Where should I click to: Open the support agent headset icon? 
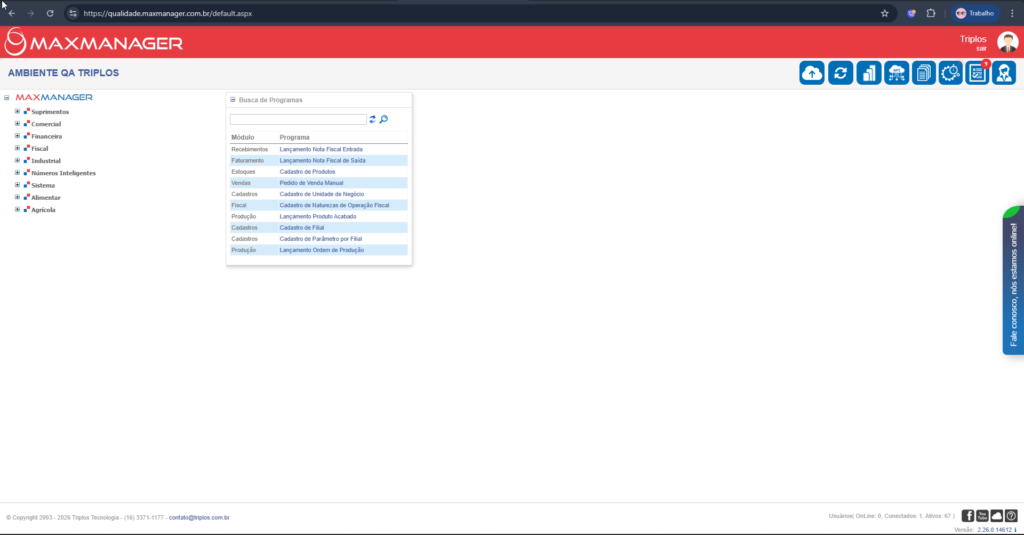(x=1004, y=73)
